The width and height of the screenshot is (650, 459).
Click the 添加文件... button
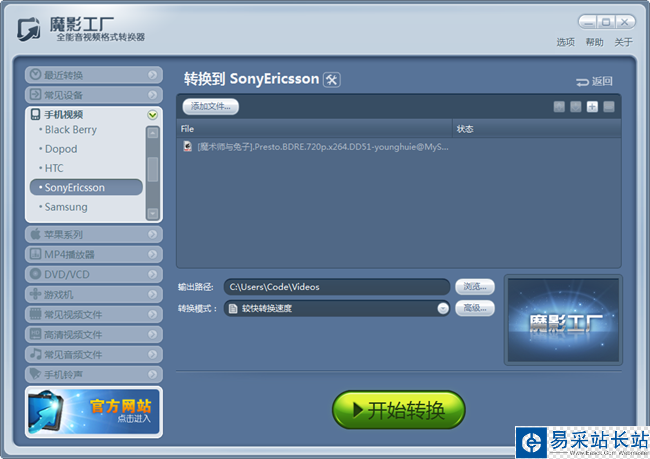(211, 107)
